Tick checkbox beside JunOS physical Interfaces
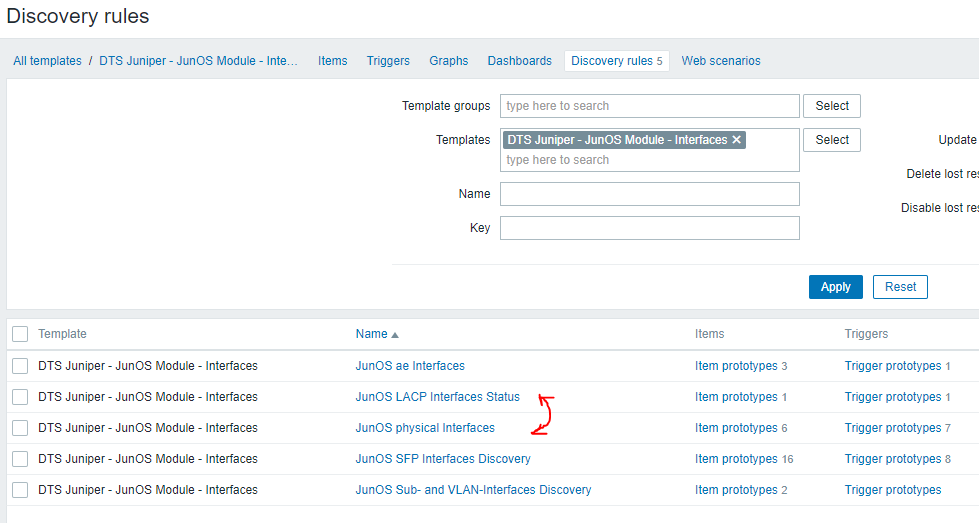The width and height of the screenshot is (979, 523). (x=20, y=428)
